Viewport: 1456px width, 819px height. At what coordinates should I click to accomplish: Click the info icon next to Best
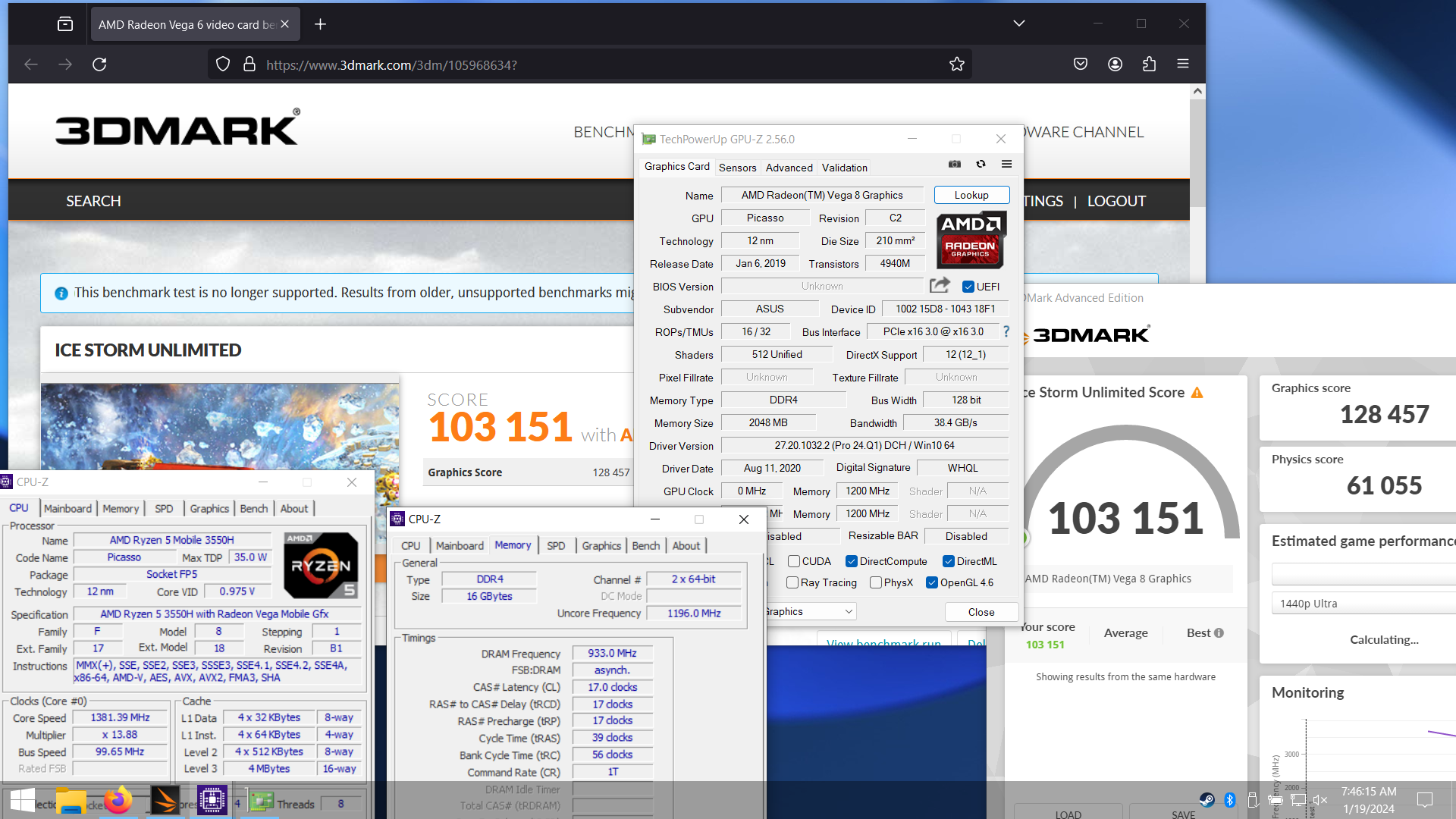pyautogui.click(x=1219, y=632)
